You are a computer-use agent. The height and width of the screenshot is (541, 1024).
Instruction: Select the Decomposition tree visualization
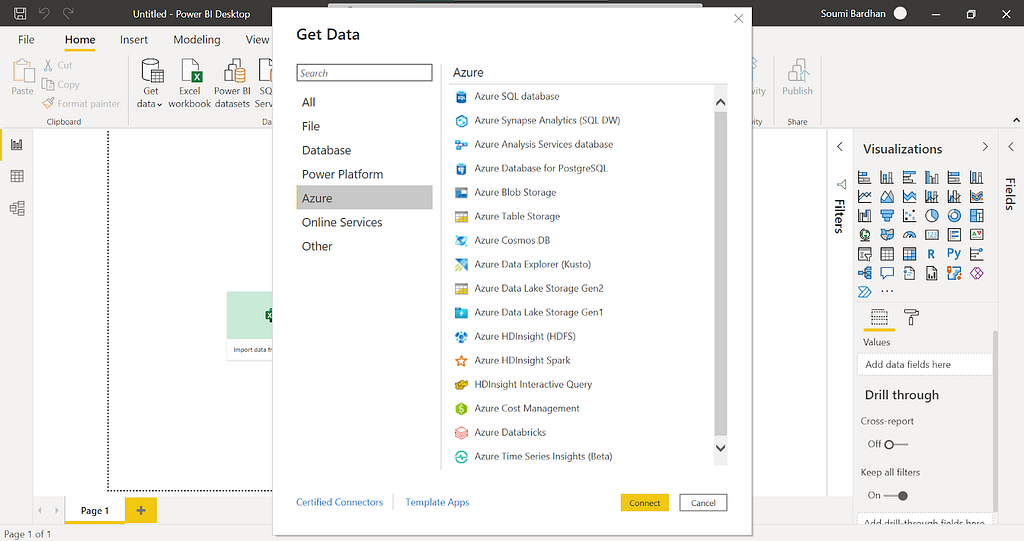(864, 273)
